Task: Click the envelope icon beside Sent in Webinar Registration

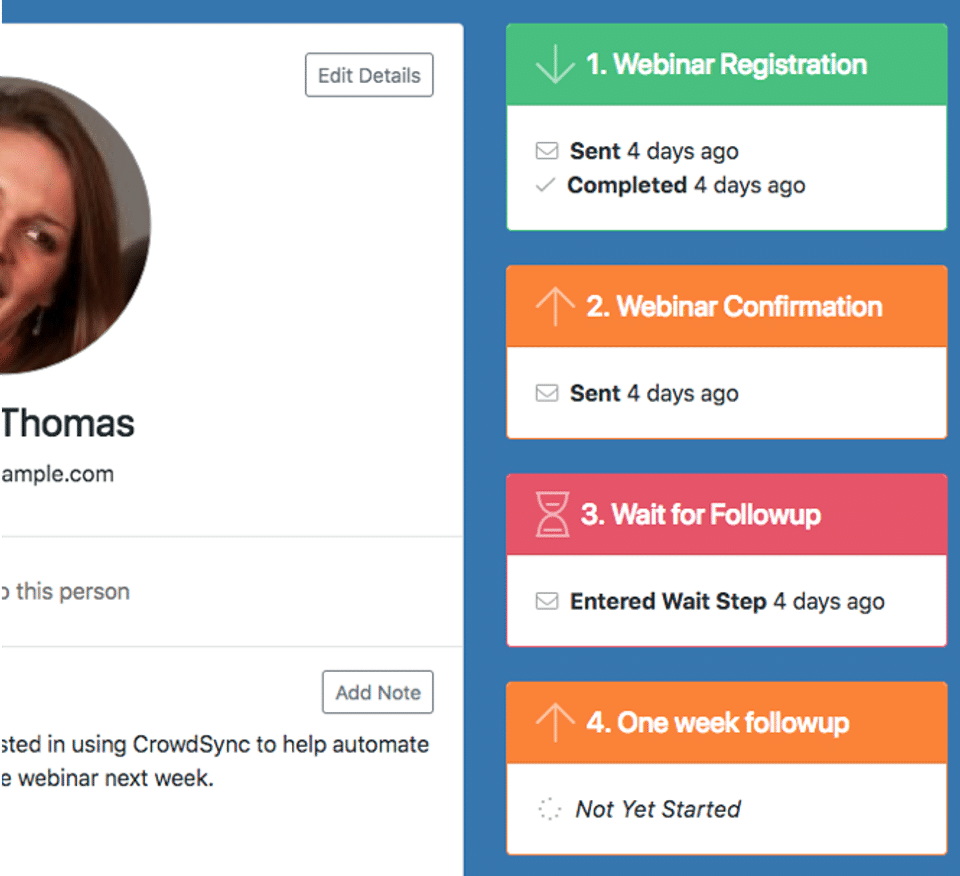Action: [x=547, y=152]
